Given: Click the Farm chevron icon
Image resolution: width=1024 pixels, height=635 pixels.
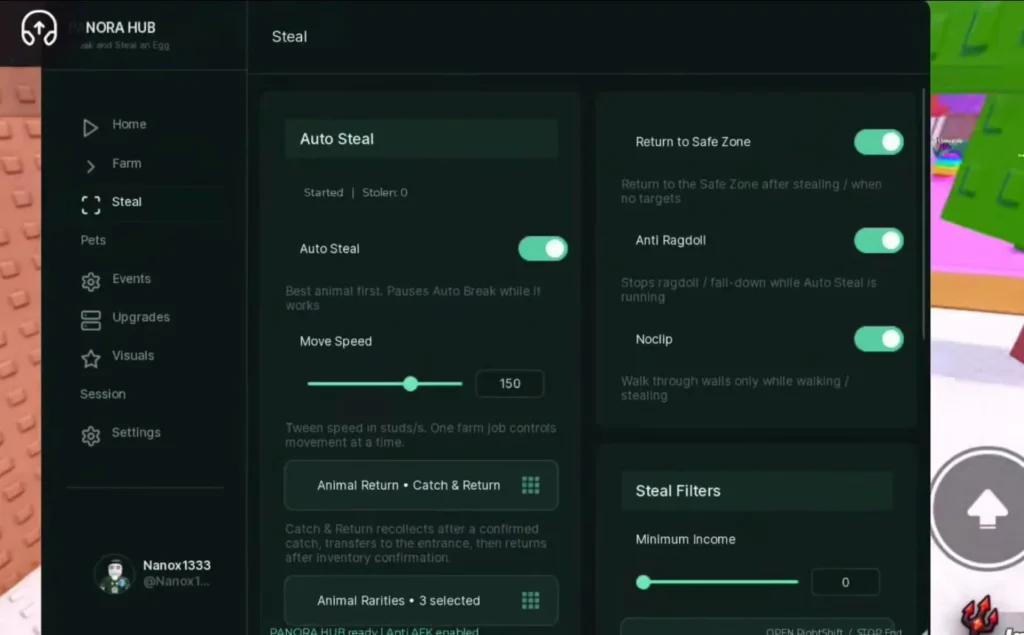Looking at the screenshot, I should click(x=91, y=167).
